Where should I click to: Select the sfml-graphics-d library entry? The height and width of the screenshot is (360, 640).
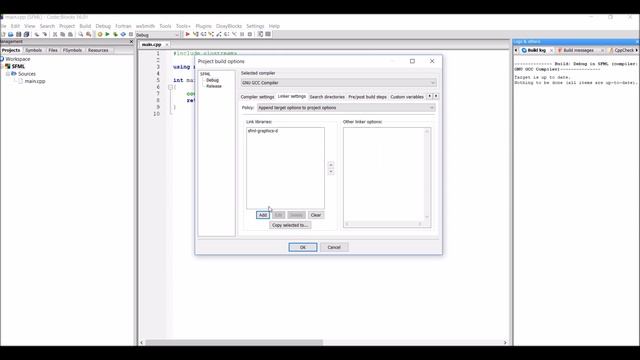(263, 131)
